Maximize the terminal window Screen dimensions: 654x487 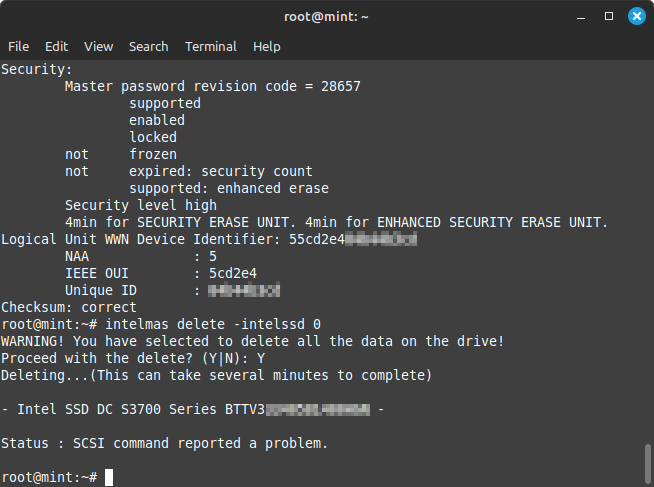[x=609, y=17]
